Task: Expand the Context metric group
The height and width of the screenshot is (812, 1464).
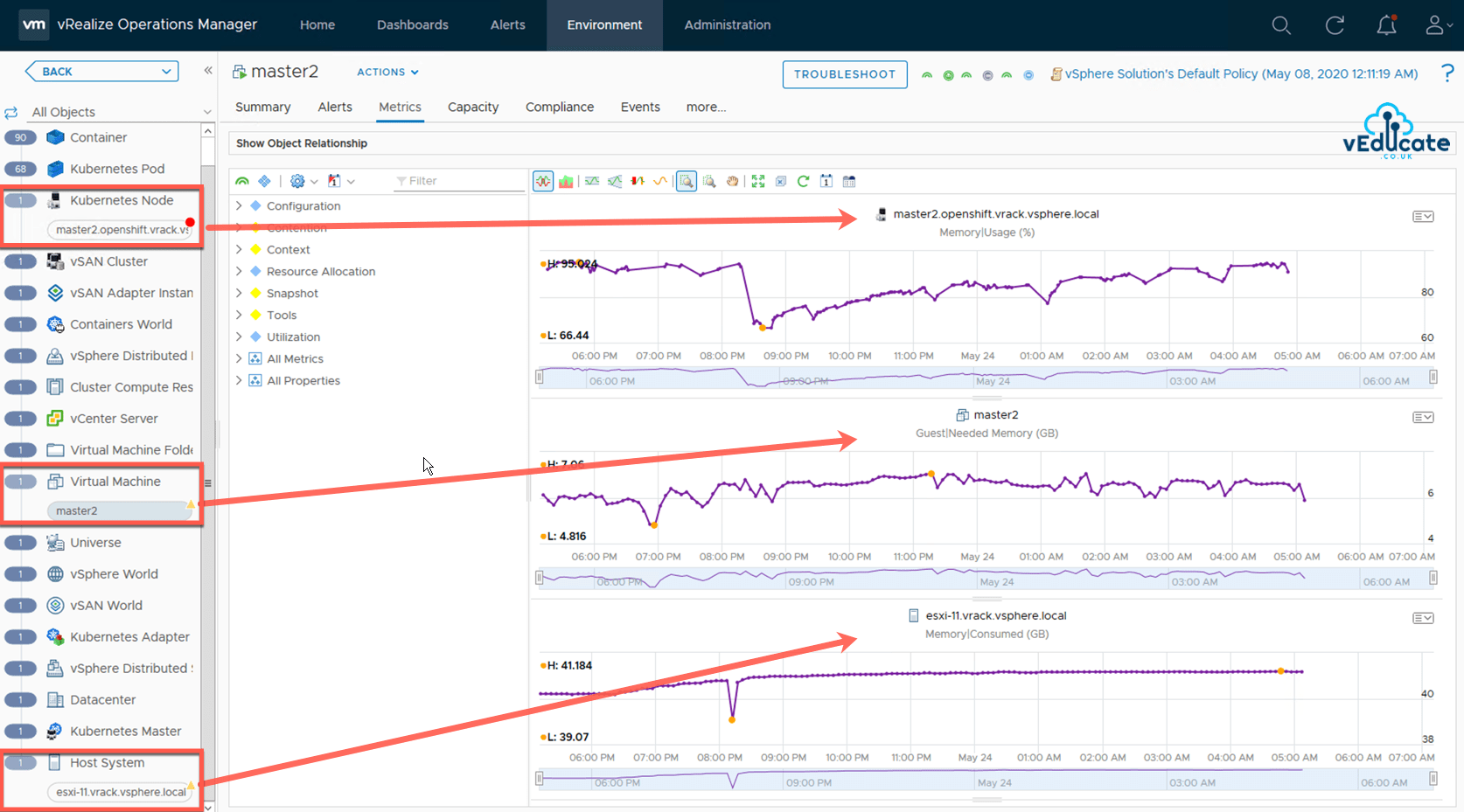Action: [x=239, y=249]
